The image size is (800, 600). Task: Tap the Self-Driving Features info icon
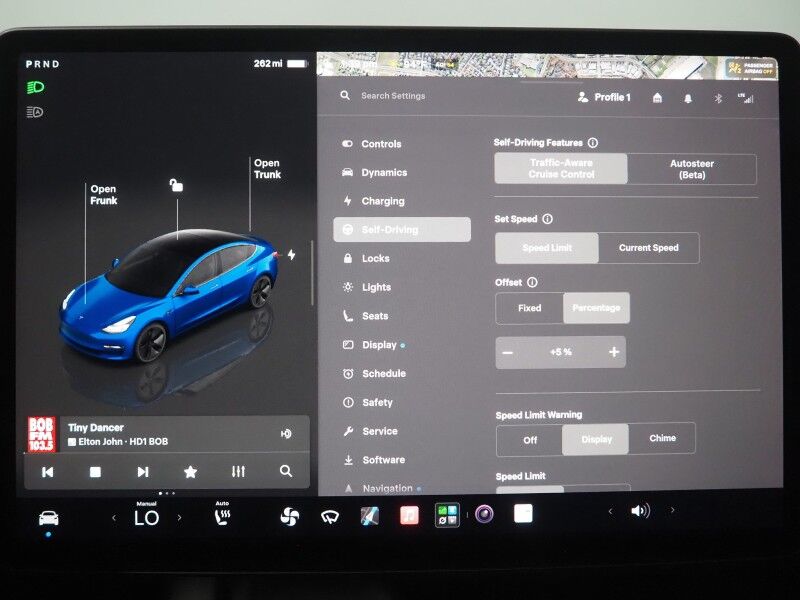(593, 143)
